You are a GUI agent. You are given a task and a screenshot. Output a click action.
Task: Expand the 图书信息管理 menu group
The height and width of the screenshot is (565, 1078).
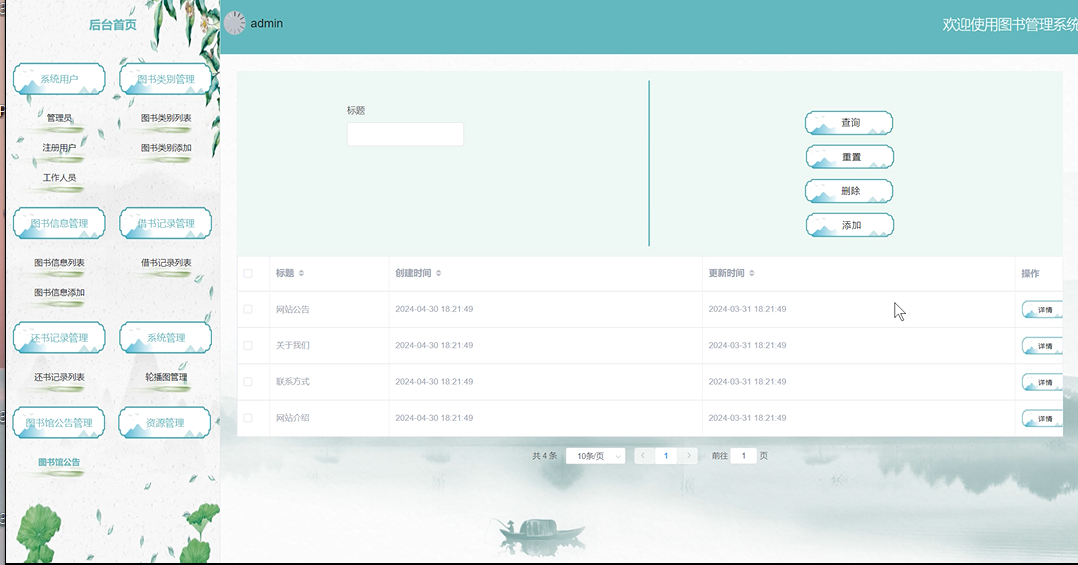[x=59, y=223]
